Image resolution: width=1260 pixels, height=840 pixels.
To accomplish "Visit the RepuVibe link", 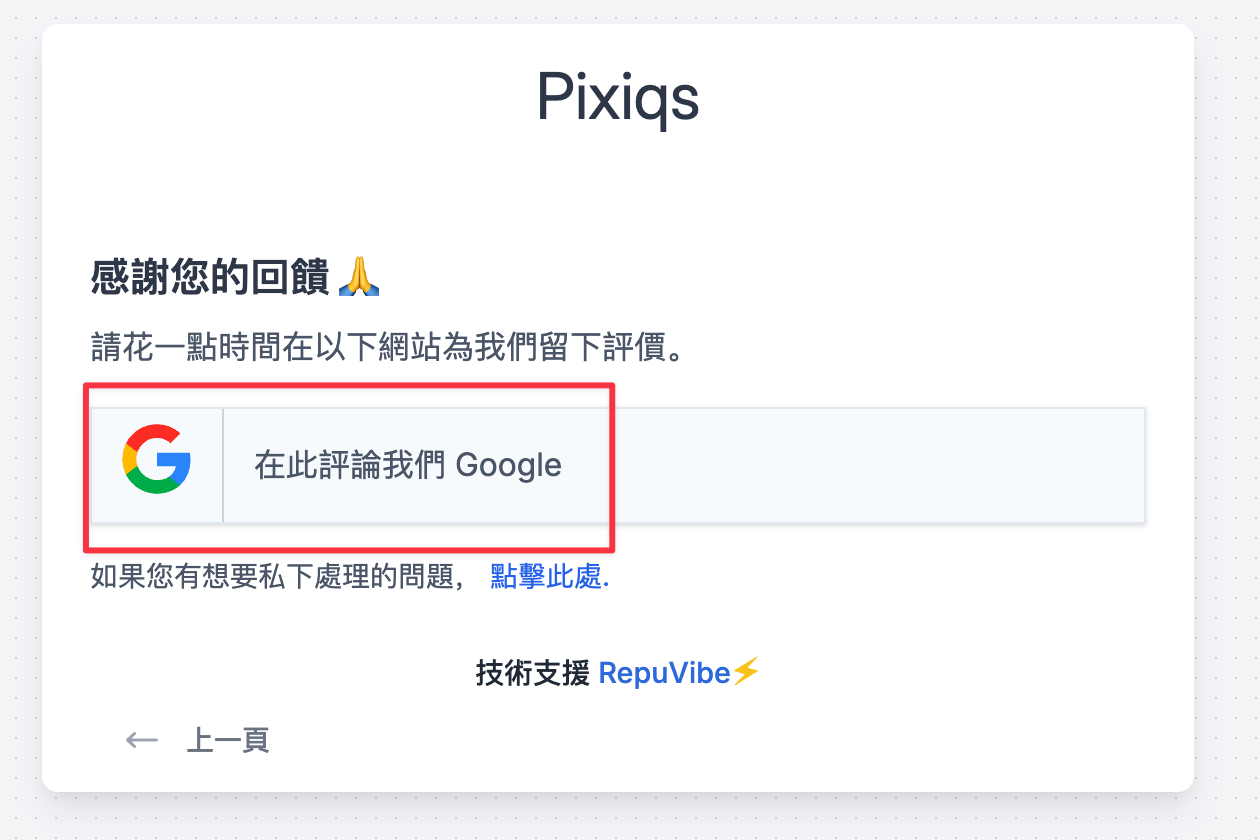I will 664,673.
